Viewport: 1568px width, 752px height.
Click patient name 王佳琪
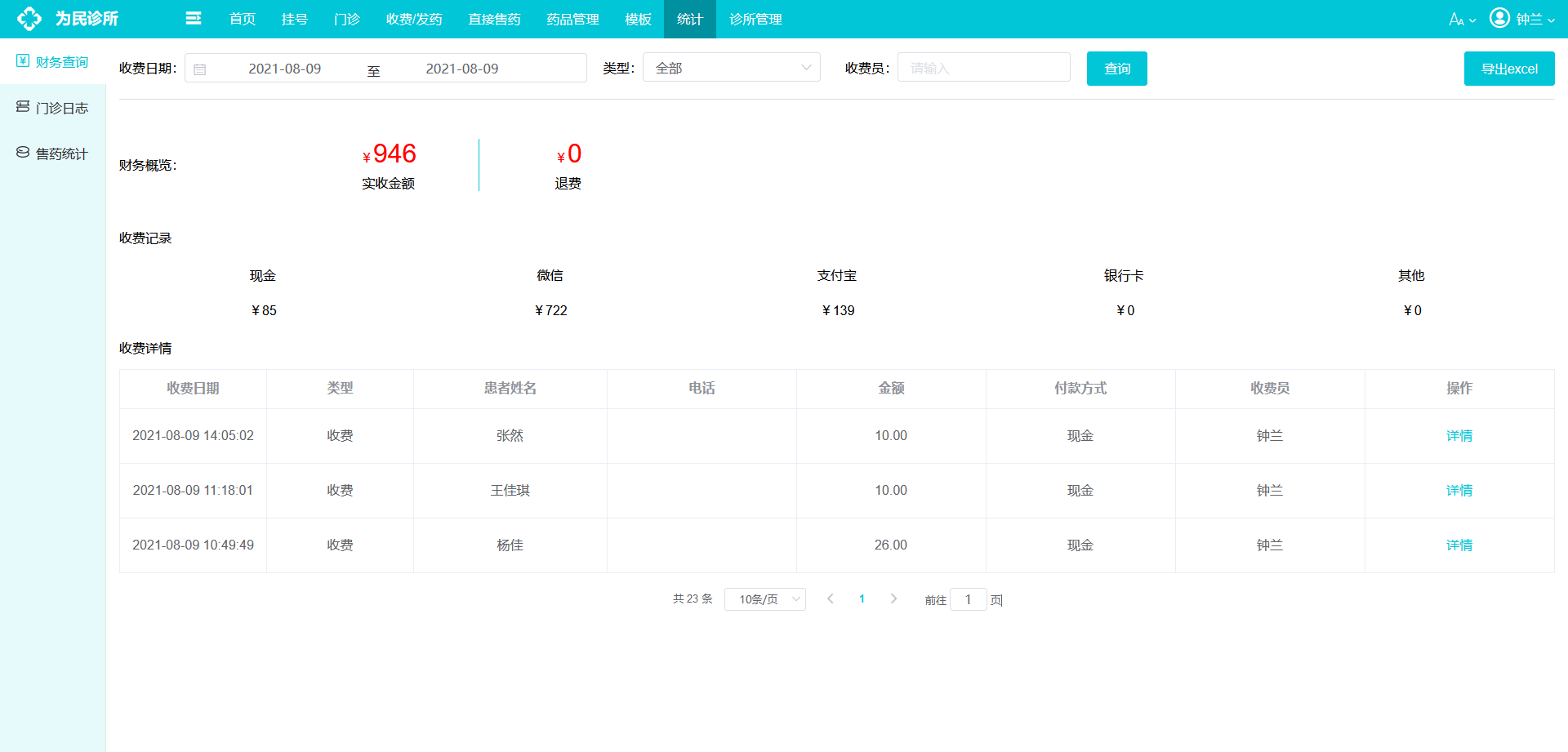pyautogui.click(x=510, y=491)
